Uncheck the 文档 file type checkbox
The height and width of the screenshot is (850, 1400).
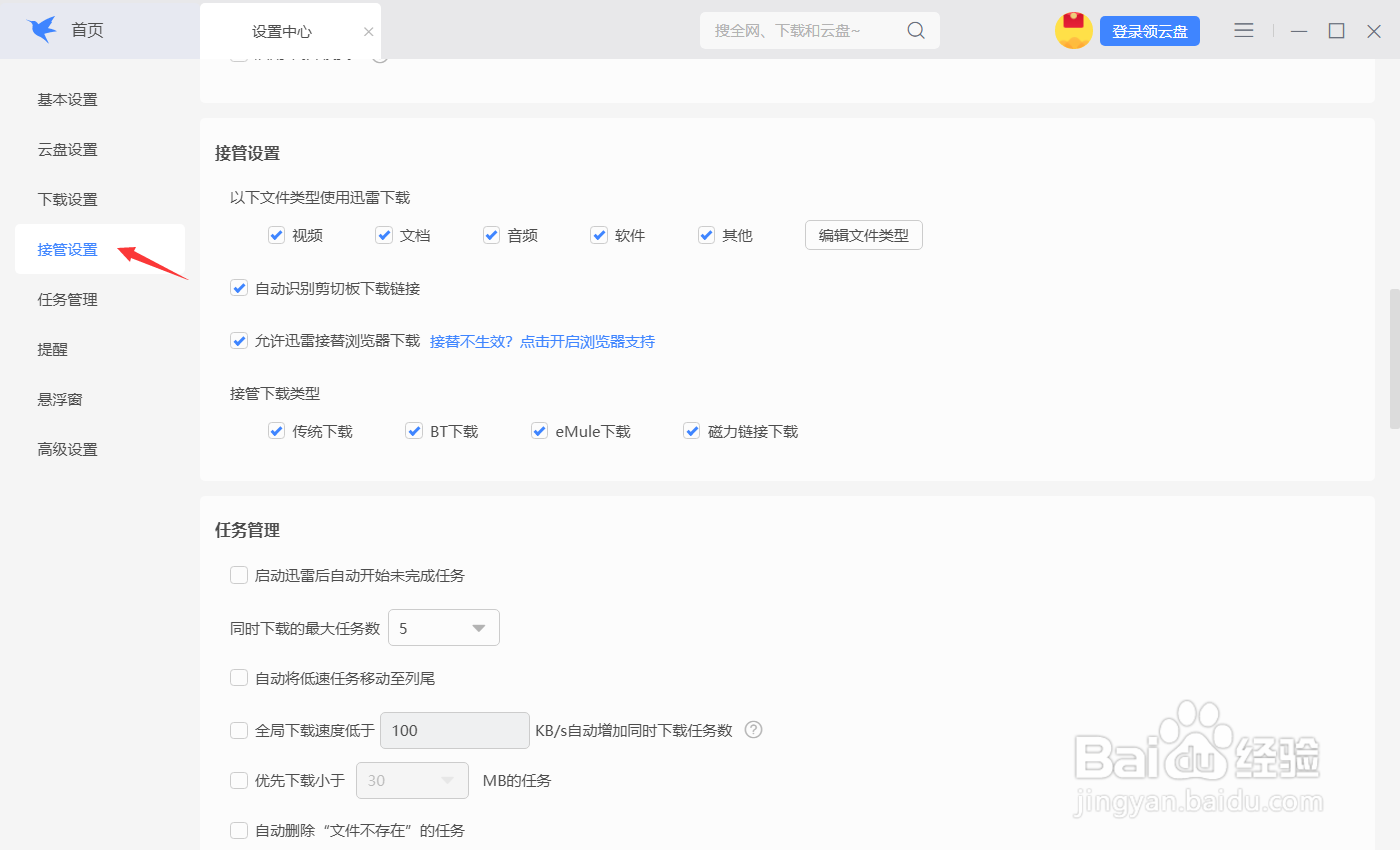click(x=384, y=235)
